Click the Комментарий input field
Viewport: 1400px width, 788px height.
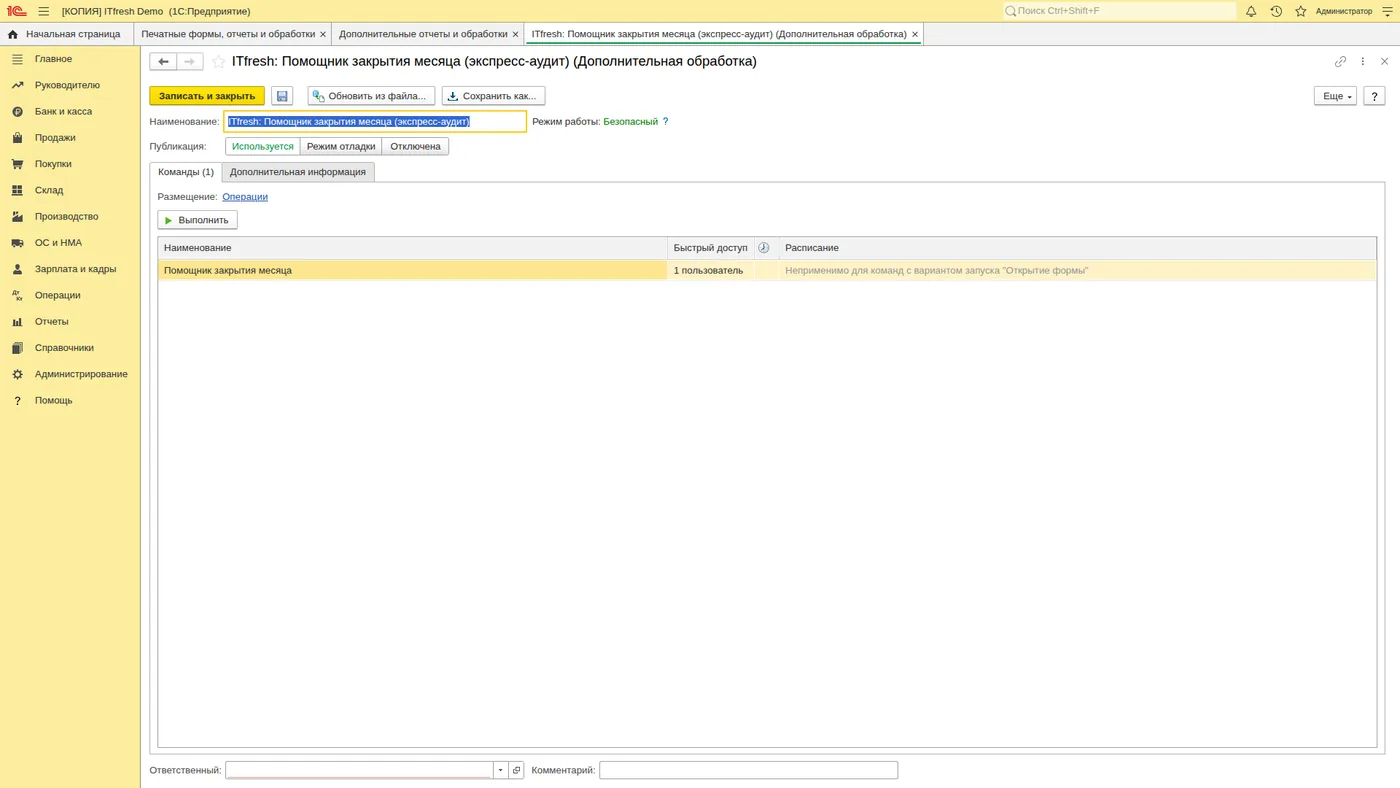point(748,770)
